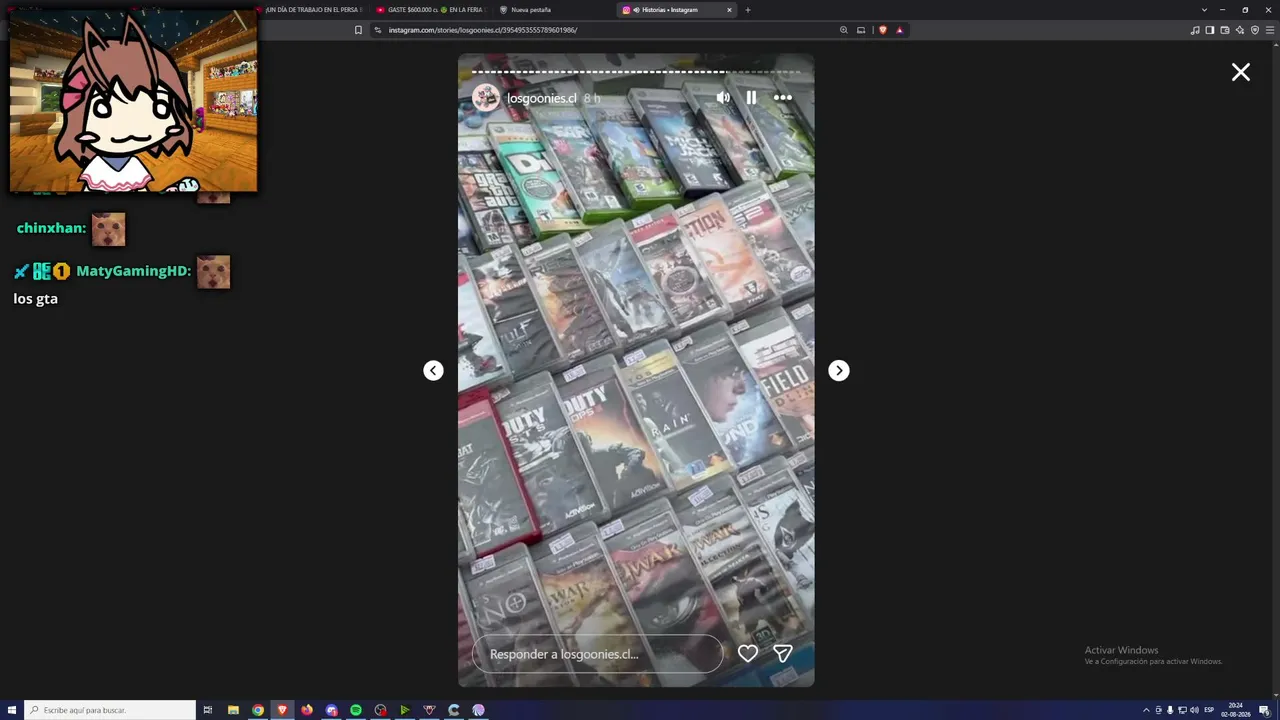Open the losgoonies.cl profile avatar
Image resolution: width=1280 pixels, height=720 pixels.
(x=486, y=98)
